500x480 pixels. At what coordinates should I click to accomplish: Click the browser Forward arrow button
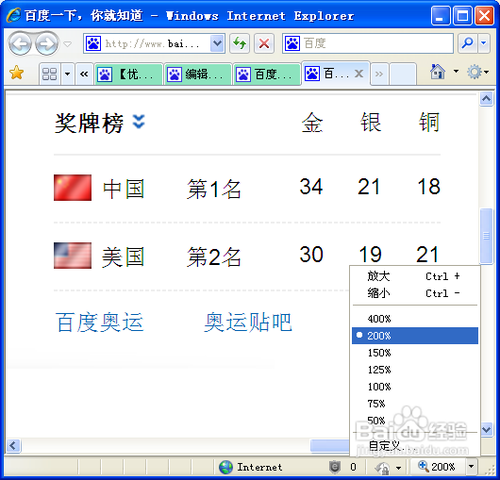tap(47, 44)
